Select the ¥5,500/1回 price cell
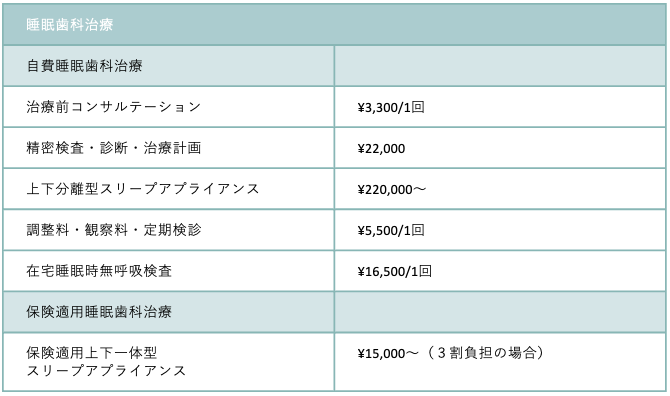The height and width of the screenshot is (396, 670). click(500, 230)
